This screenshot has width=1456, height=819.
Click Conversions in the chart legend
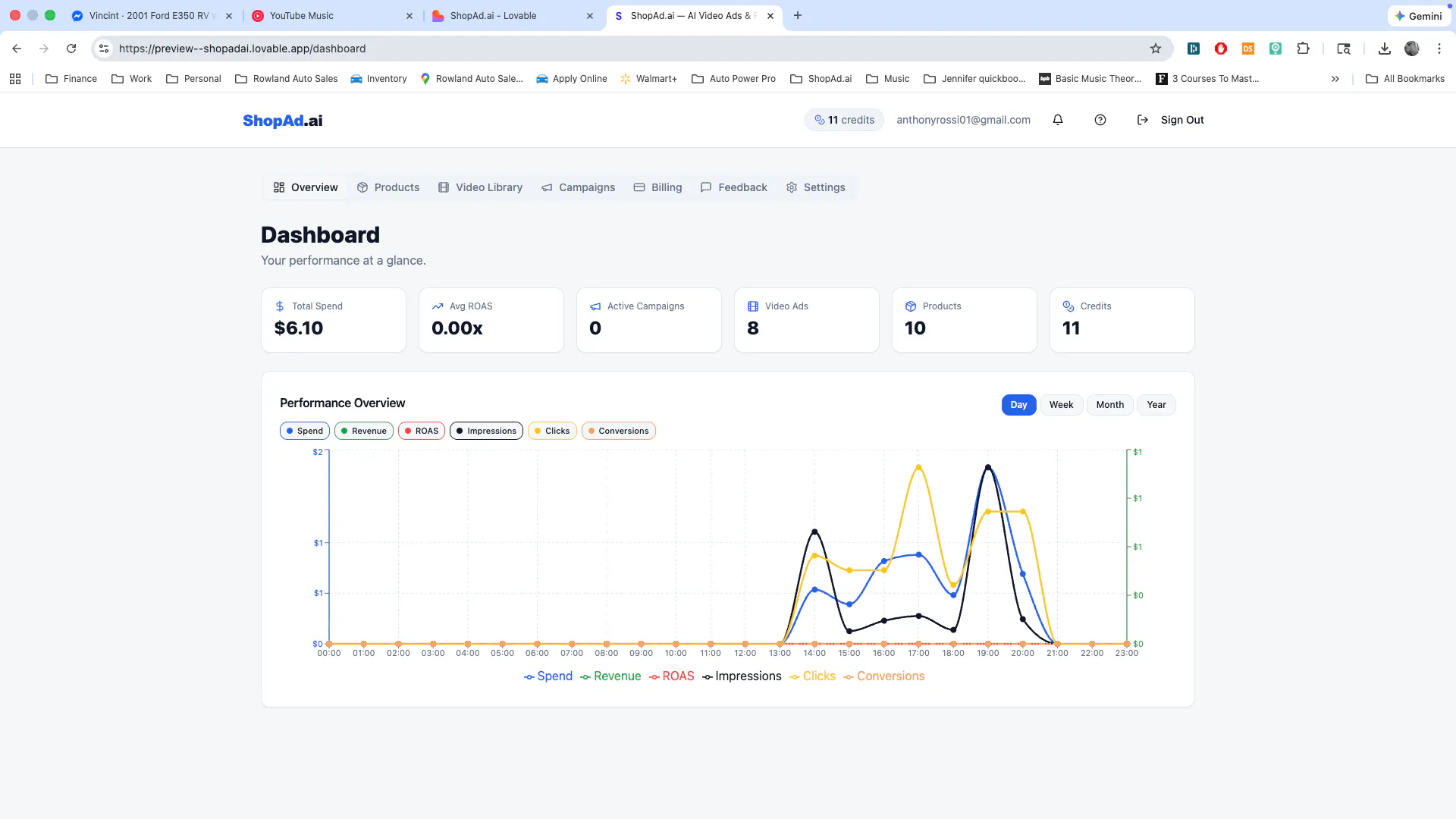[x=884, y=676]
